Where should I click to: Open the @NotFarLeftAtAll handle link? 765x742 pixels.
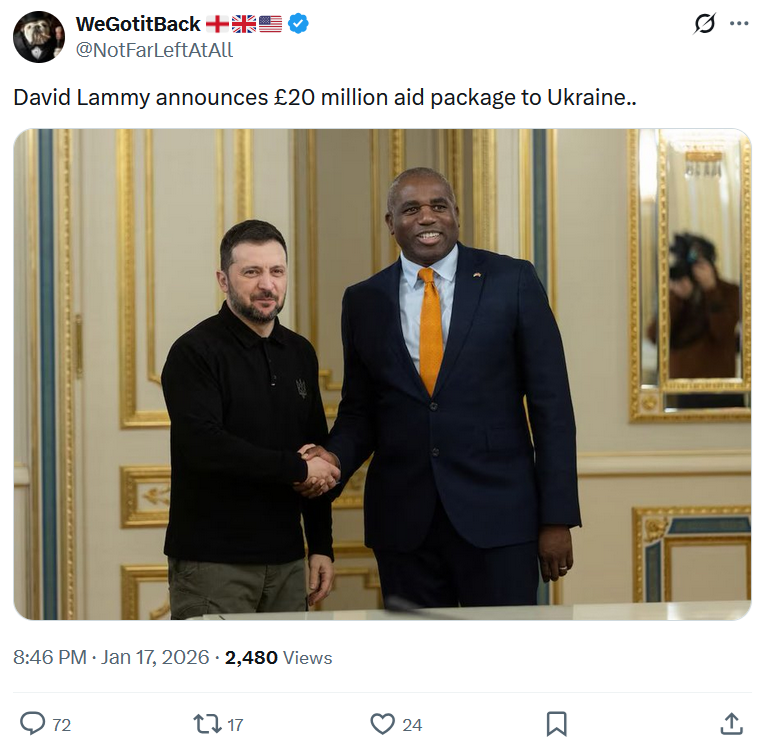point(154,50)
